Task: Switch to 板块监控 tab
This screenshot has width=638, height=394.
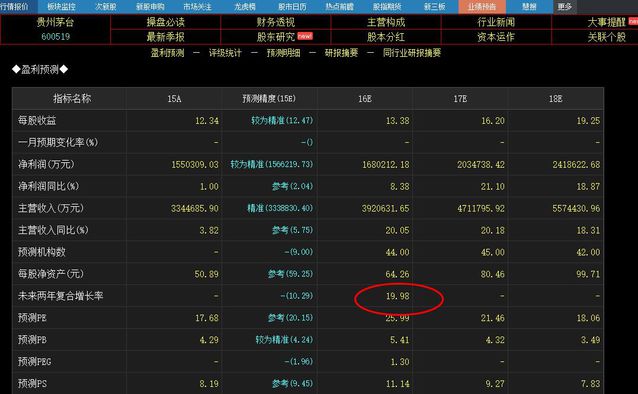Action: click(x=61, y=7)
